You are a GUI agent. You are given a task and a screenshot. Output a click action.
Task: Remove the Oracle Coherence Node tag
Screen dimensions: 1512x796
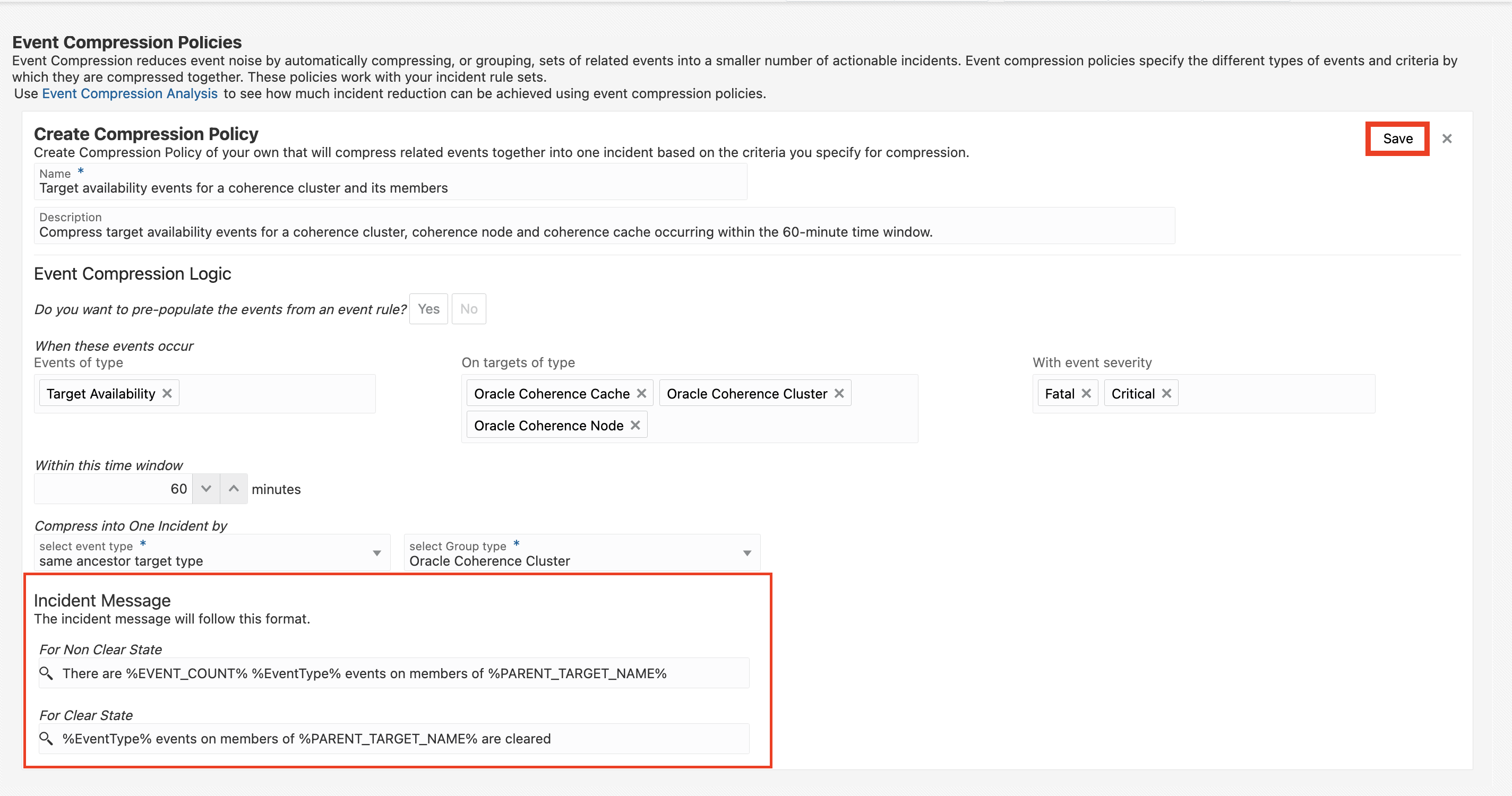click(635, 425)
